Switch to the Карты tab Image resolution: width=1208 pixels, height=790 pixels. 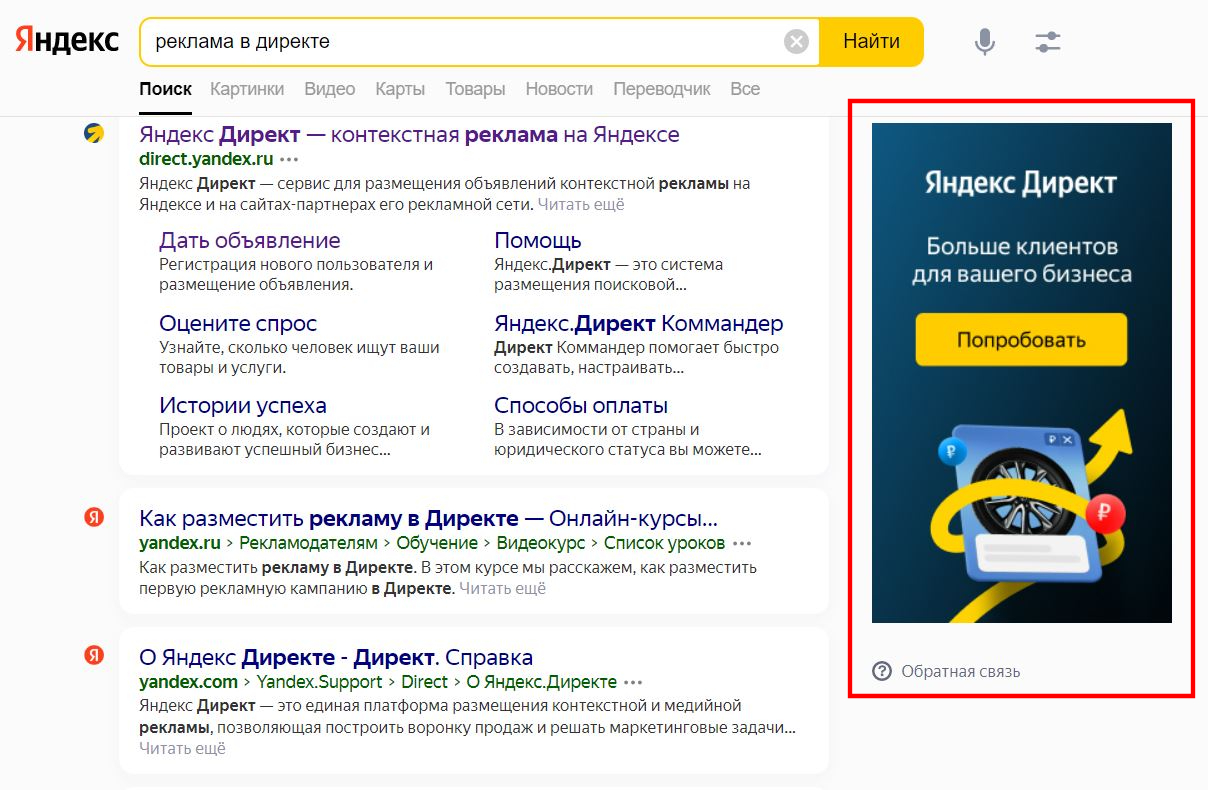pos(400,89)
